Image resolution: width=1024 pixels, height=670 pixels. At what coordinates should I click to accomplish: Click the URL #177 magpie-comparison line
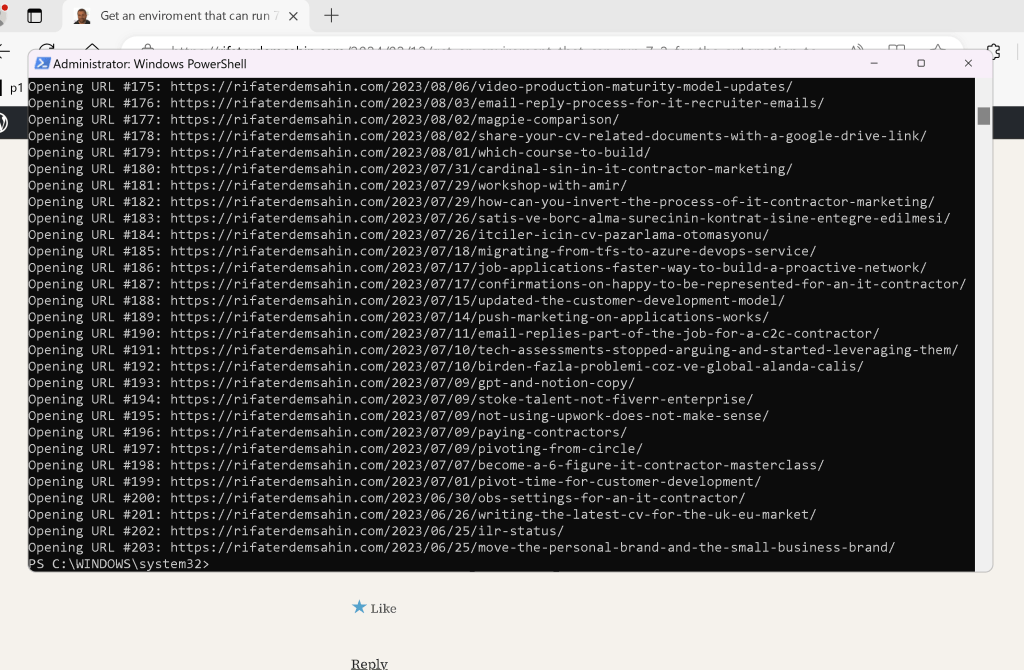point(323,120)
